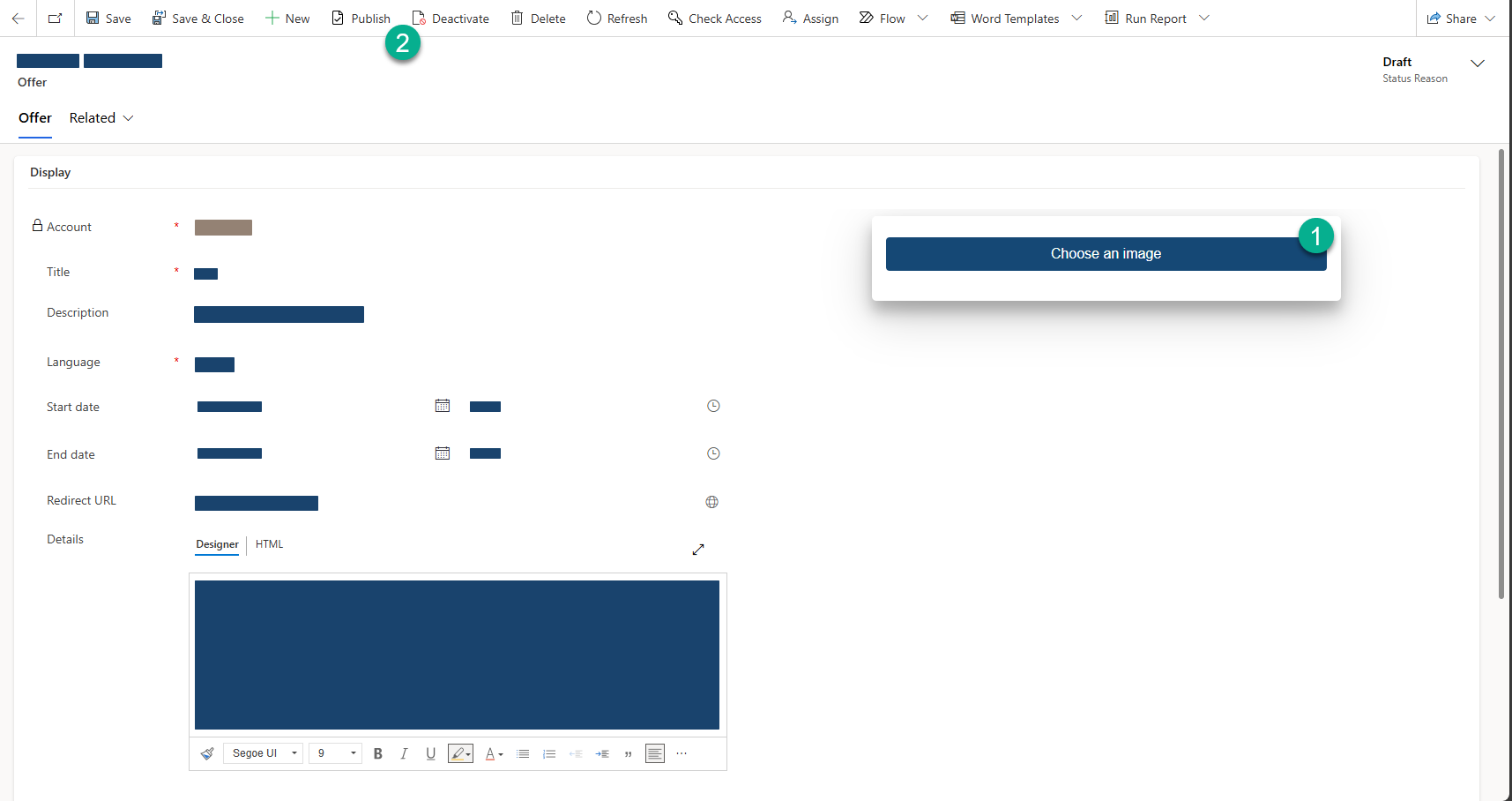The height and width of the screenshot is (801, 1512).
Task: Insert a bulleted list
Action: tap(523, 753)
